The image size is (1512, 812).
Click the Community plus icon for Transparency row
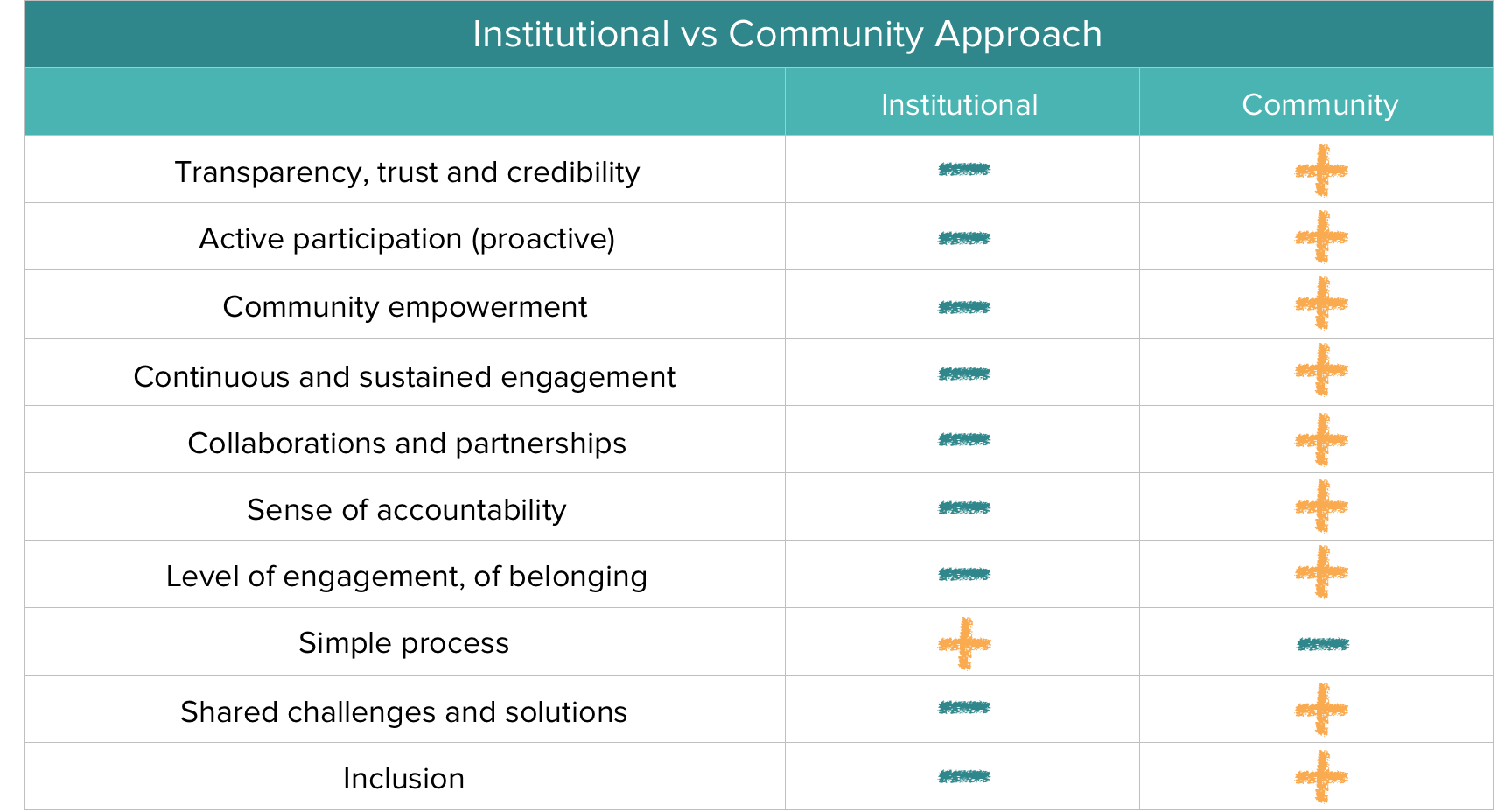click(1321, 170)
